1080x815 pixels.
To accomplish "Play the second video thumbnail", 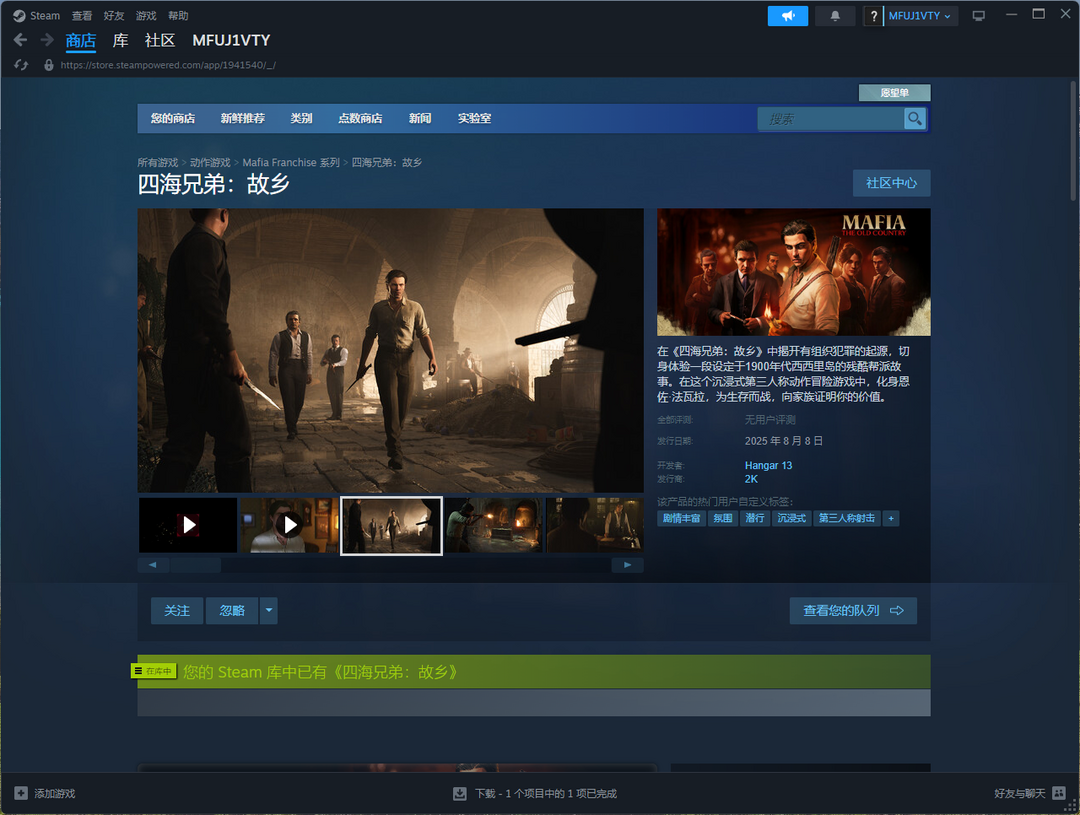I will (x=289, y=525).
